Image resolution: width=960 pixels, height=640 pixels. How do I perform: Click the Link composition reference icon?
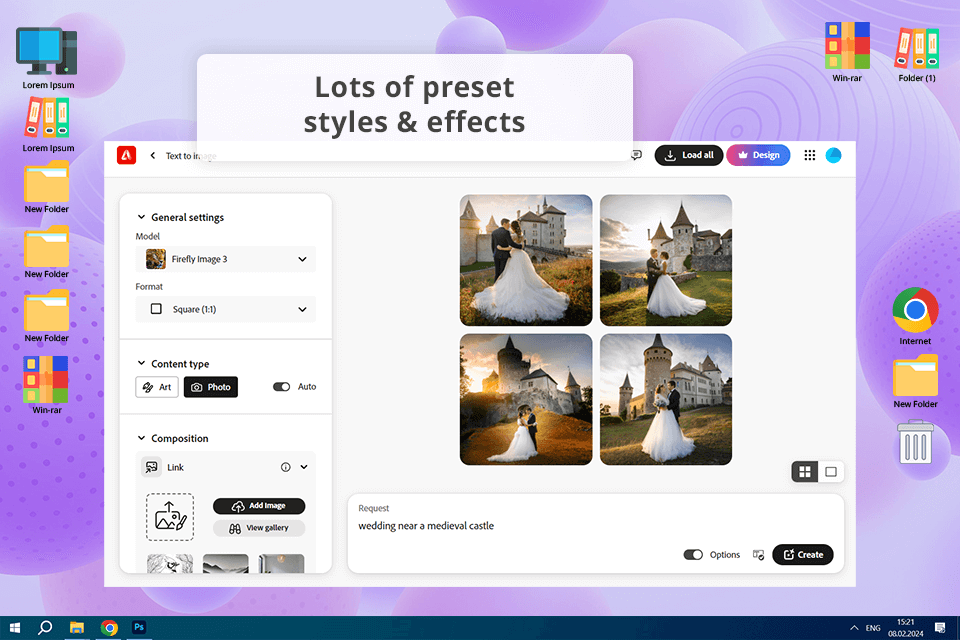coord(151,467)
